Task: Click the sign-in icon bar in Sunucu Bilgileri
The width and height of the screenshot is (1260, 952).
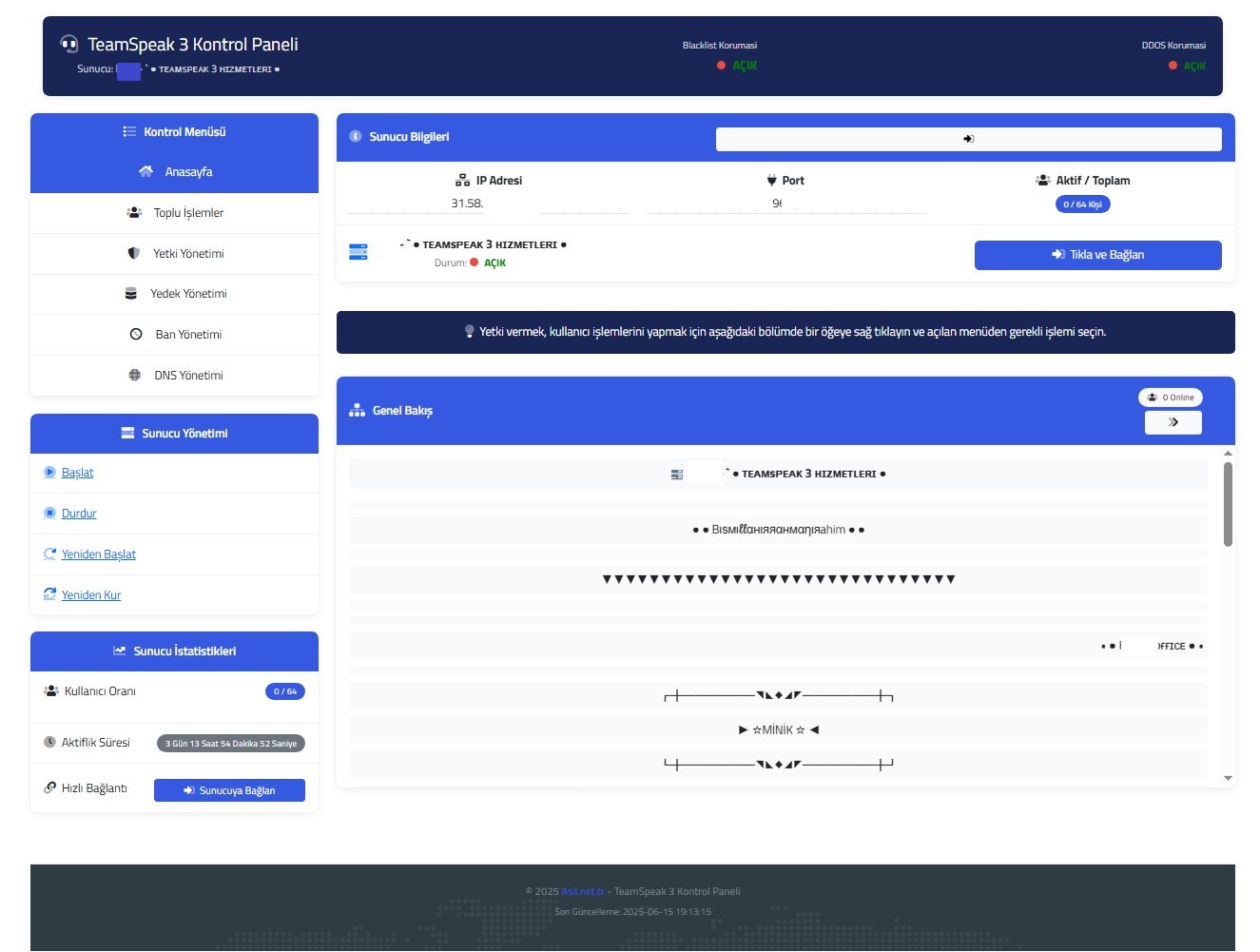Action: [x=968, y=139]
